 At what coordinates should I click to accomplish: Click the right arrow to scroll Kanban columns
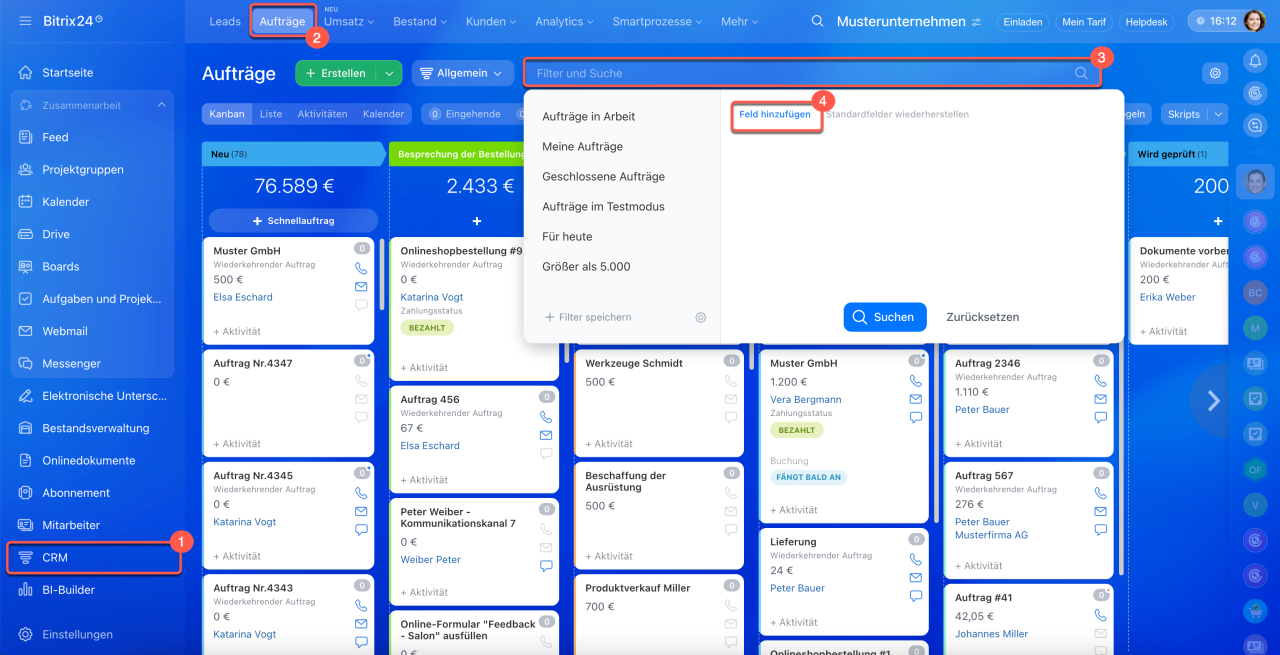pyautogui.click(x=1214, y=401)
